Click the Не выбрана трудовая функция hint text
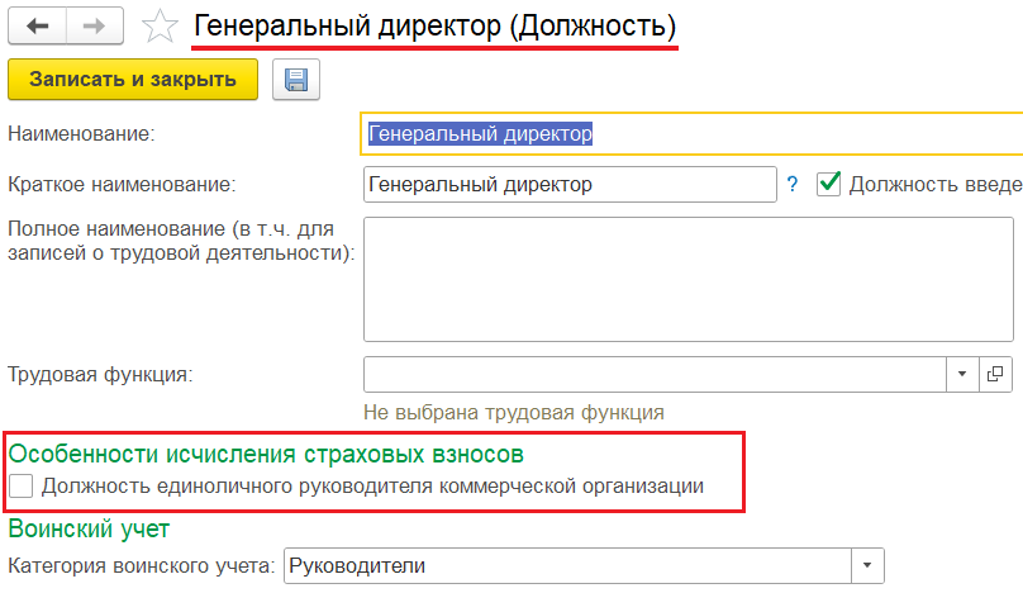The image size is (1025, 612). tap(514, 412)
